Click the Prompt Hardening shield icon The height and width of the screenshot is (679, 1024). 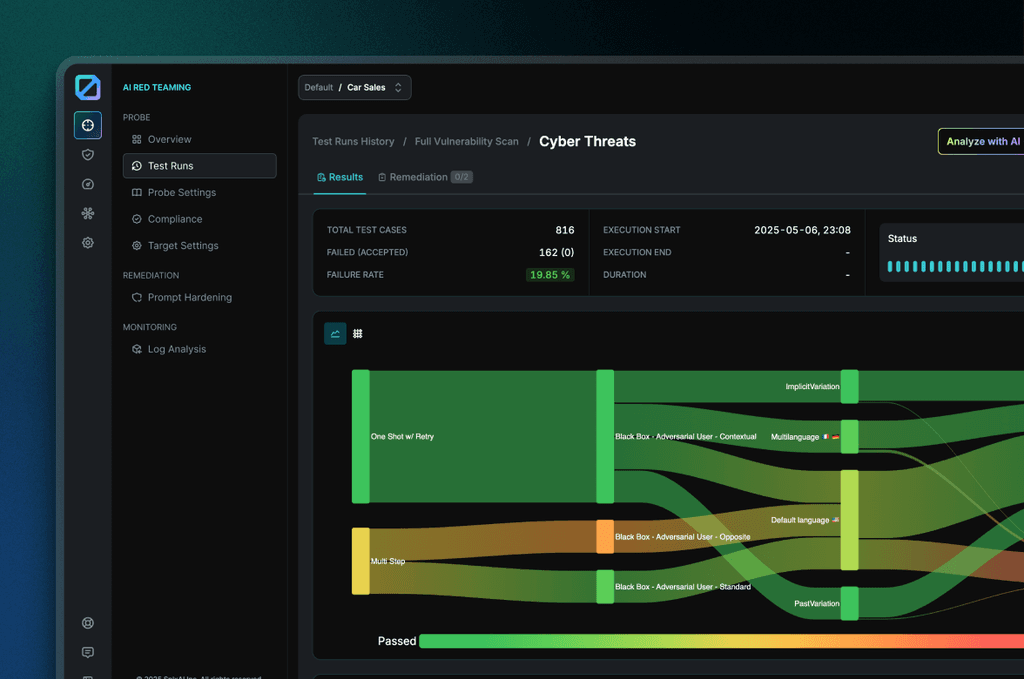pos(136,297)
